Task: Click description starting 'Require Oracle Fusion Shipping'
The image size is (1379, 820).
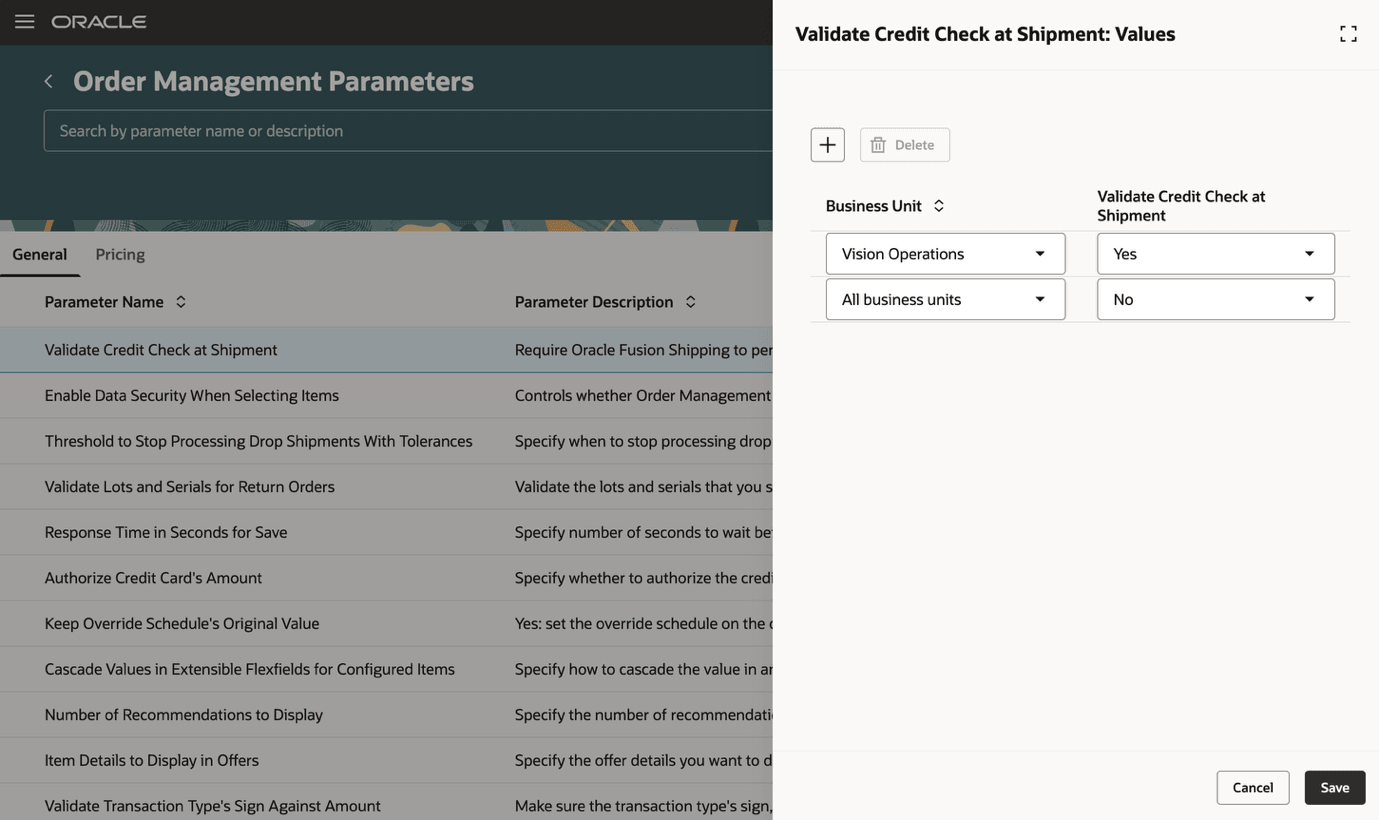Action: click(x=643, y=350)
